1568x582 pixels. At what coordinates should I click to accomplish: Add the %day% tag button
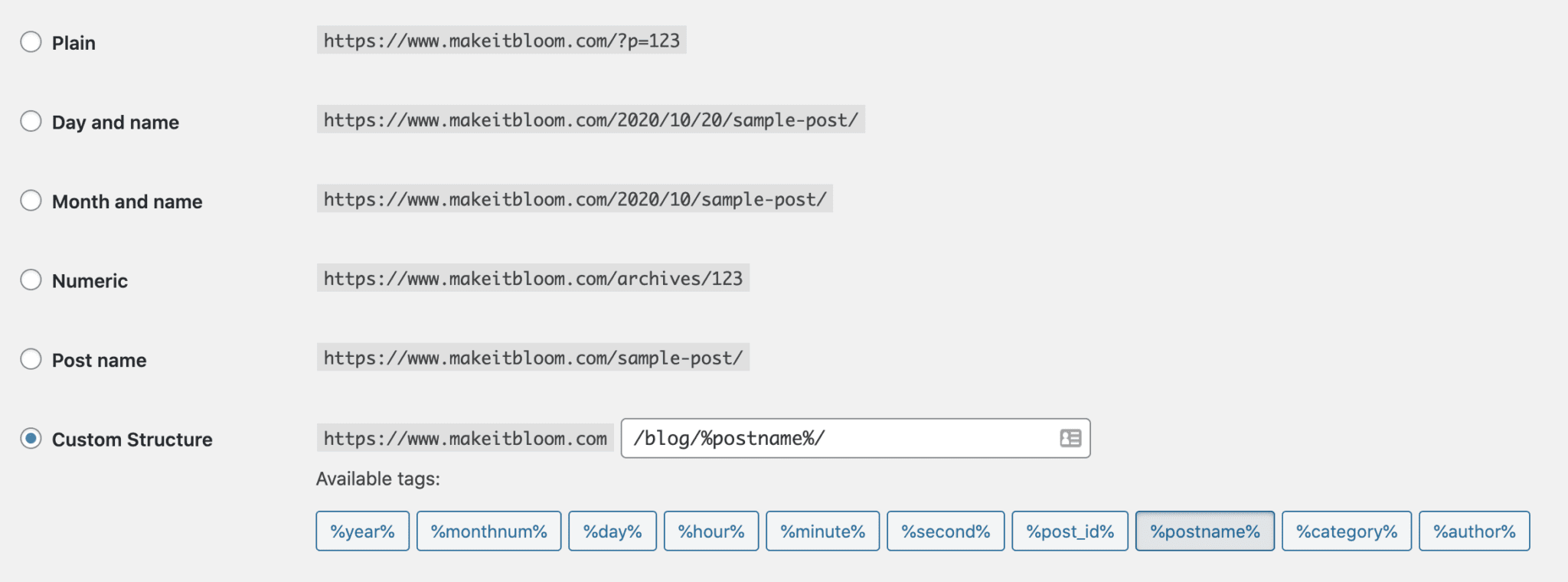click(612, 531)
